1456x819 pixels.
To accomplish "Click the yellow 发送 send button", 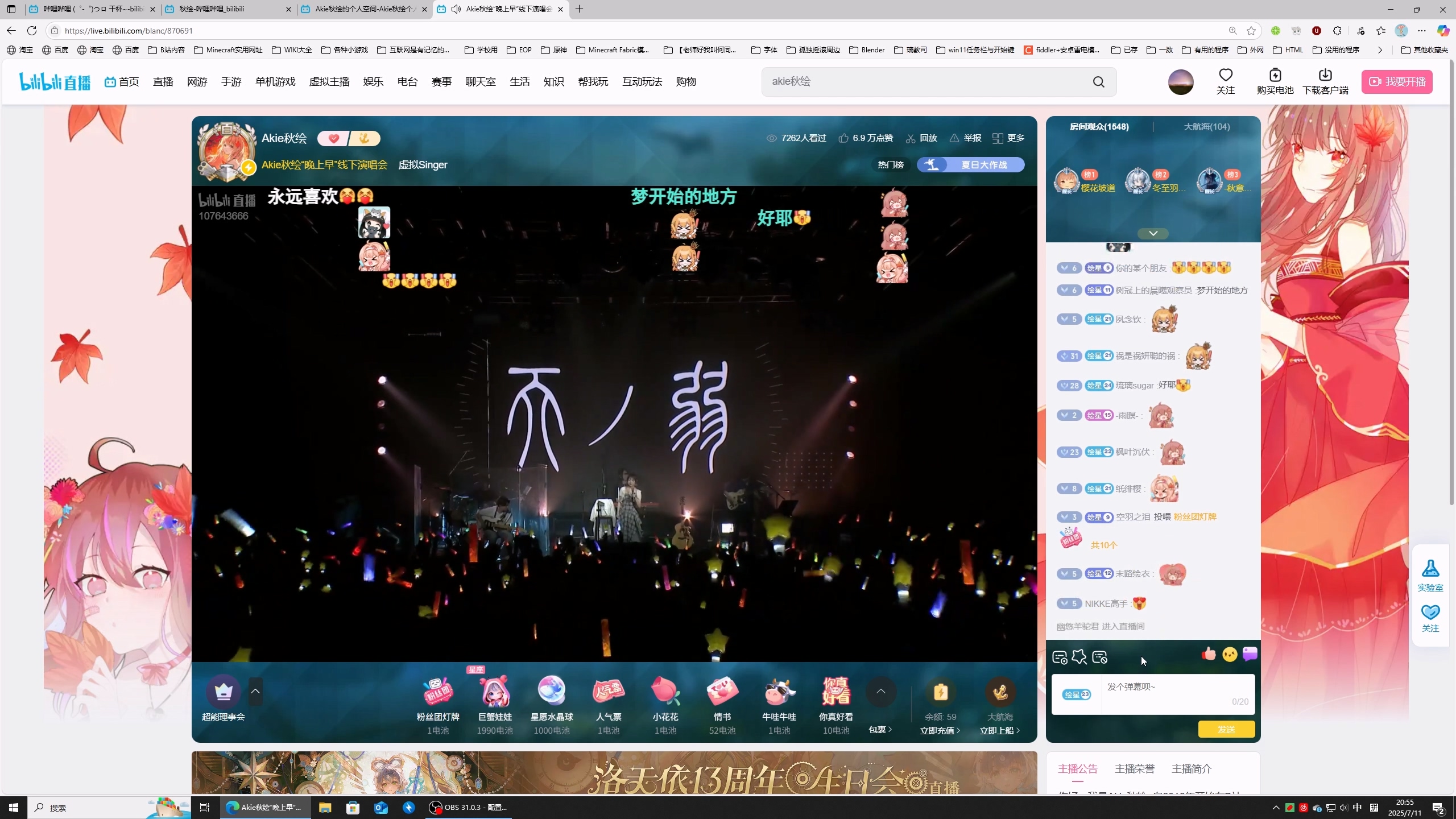I will point(1226,729).
